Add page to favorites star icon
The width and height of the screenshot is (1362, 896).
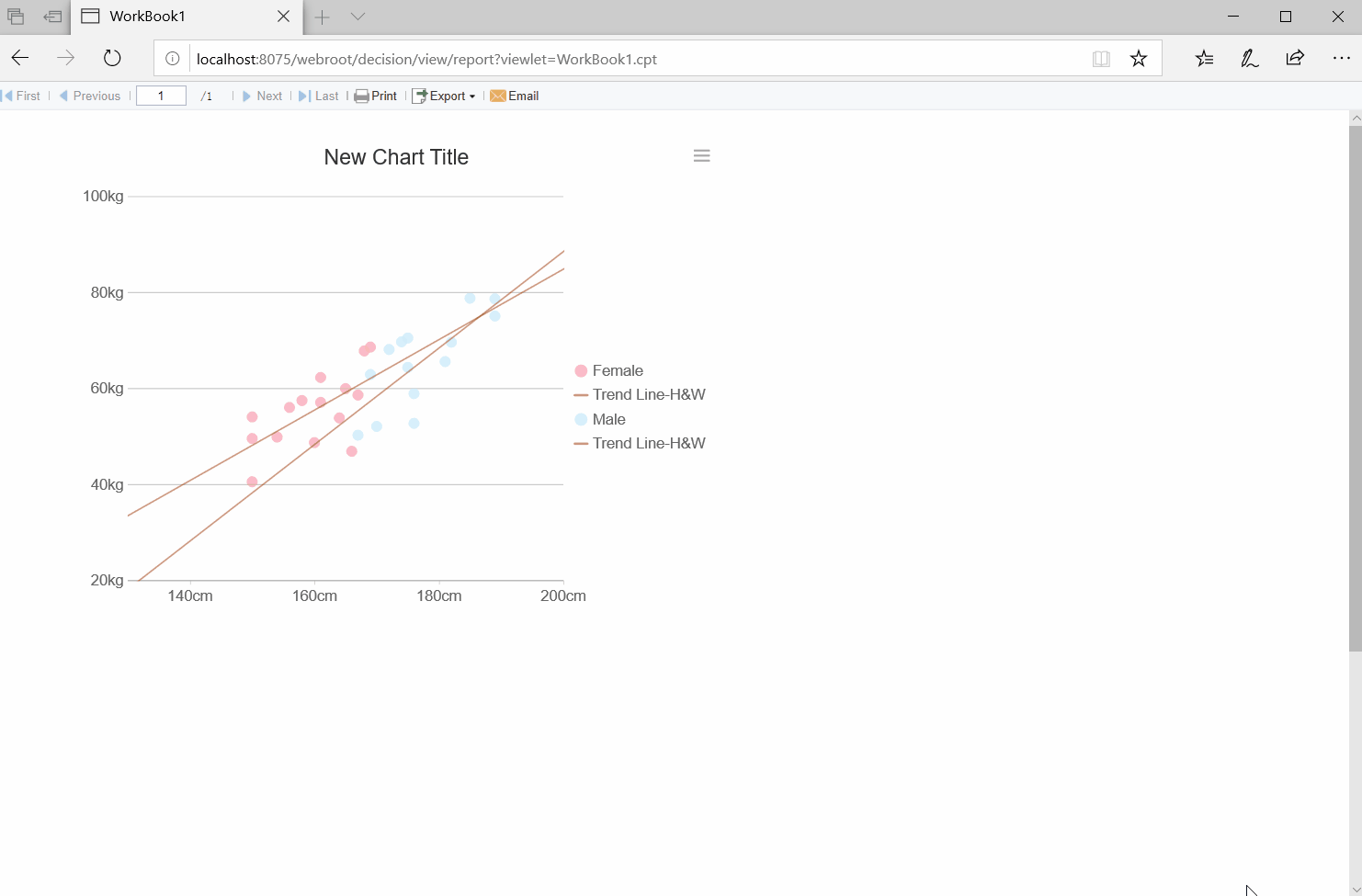(1139, 59)
